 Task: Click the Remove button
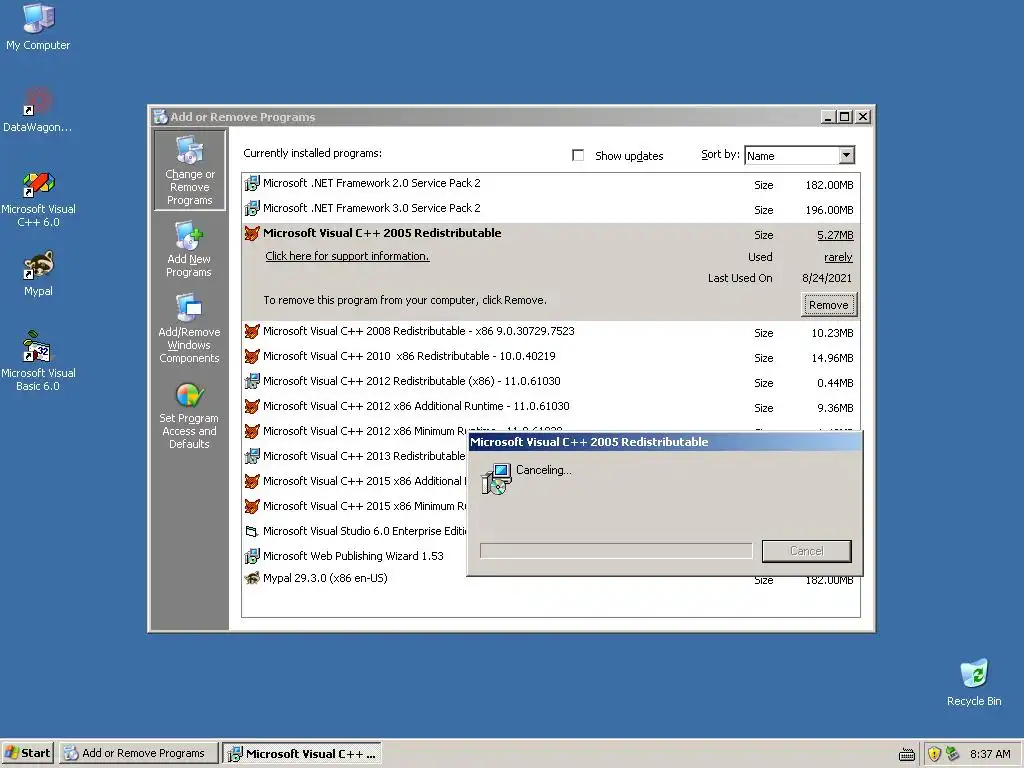pos(829,305)
